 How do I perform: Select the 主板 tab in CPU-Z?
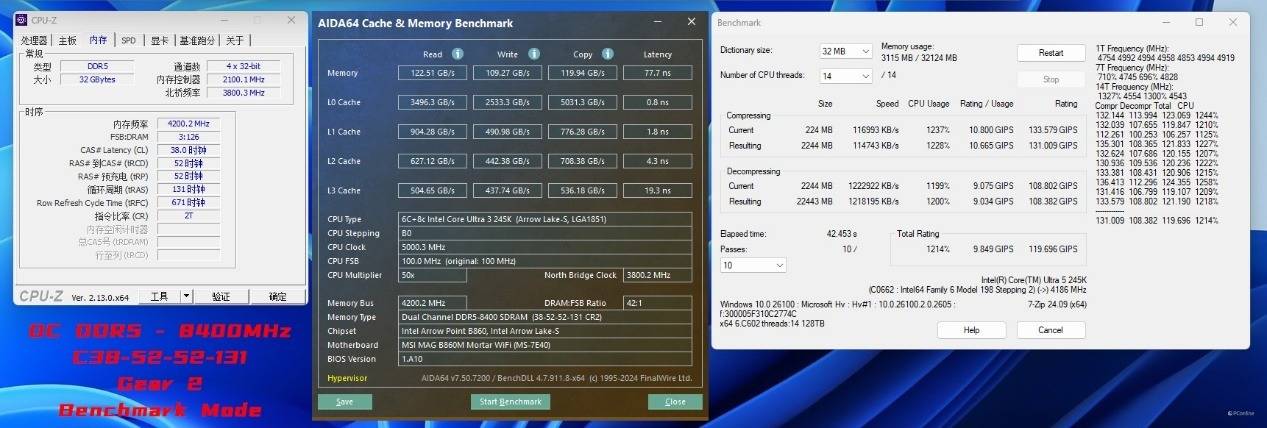coord(67,41)
